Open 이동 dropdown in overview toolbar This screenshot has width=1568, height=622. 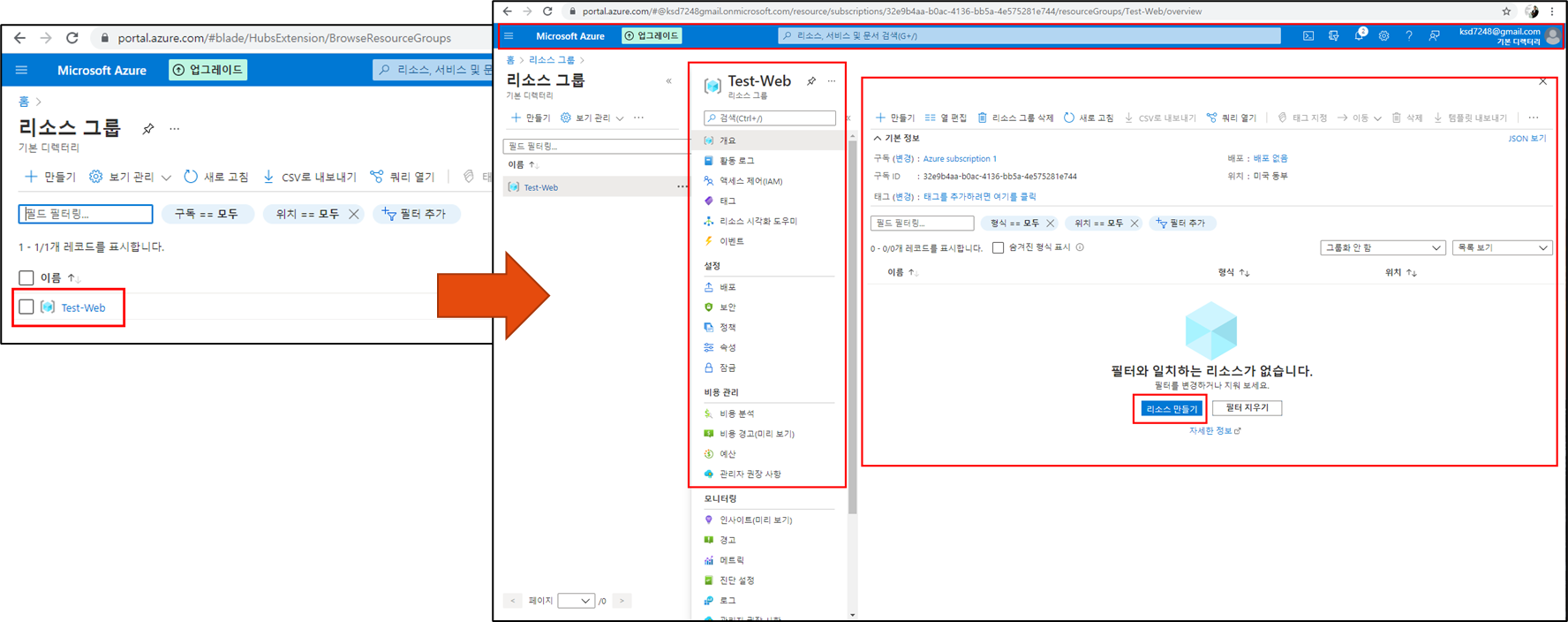[1360, 118]
